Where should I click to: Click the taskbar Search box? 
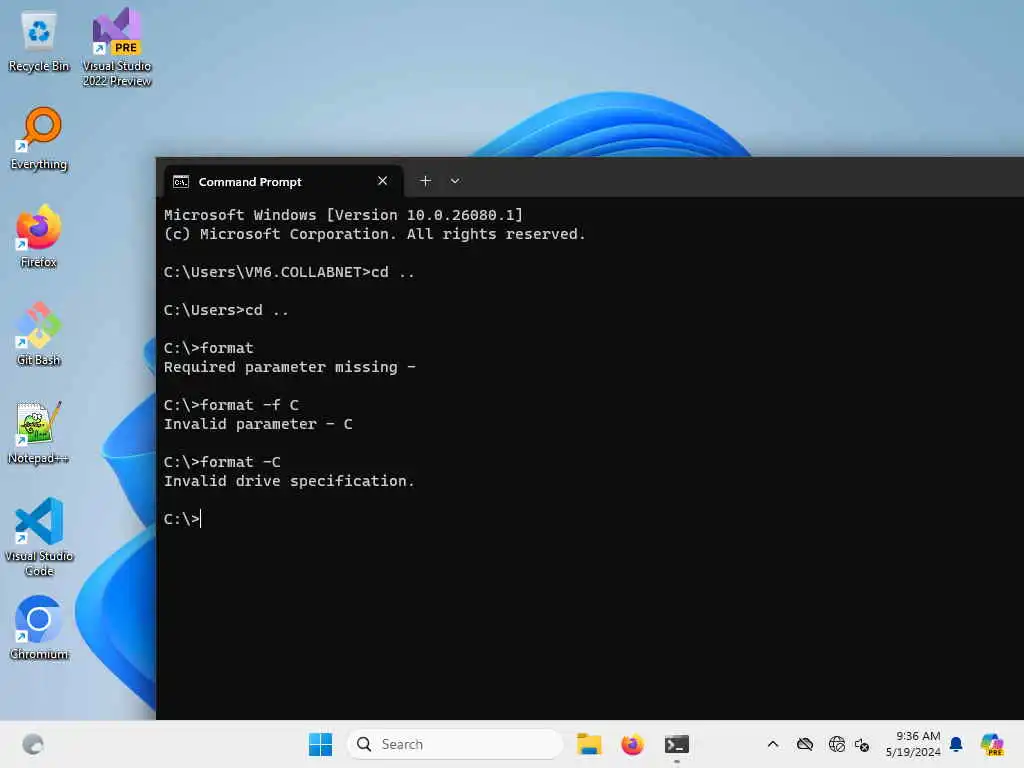[x=455, y=744]
